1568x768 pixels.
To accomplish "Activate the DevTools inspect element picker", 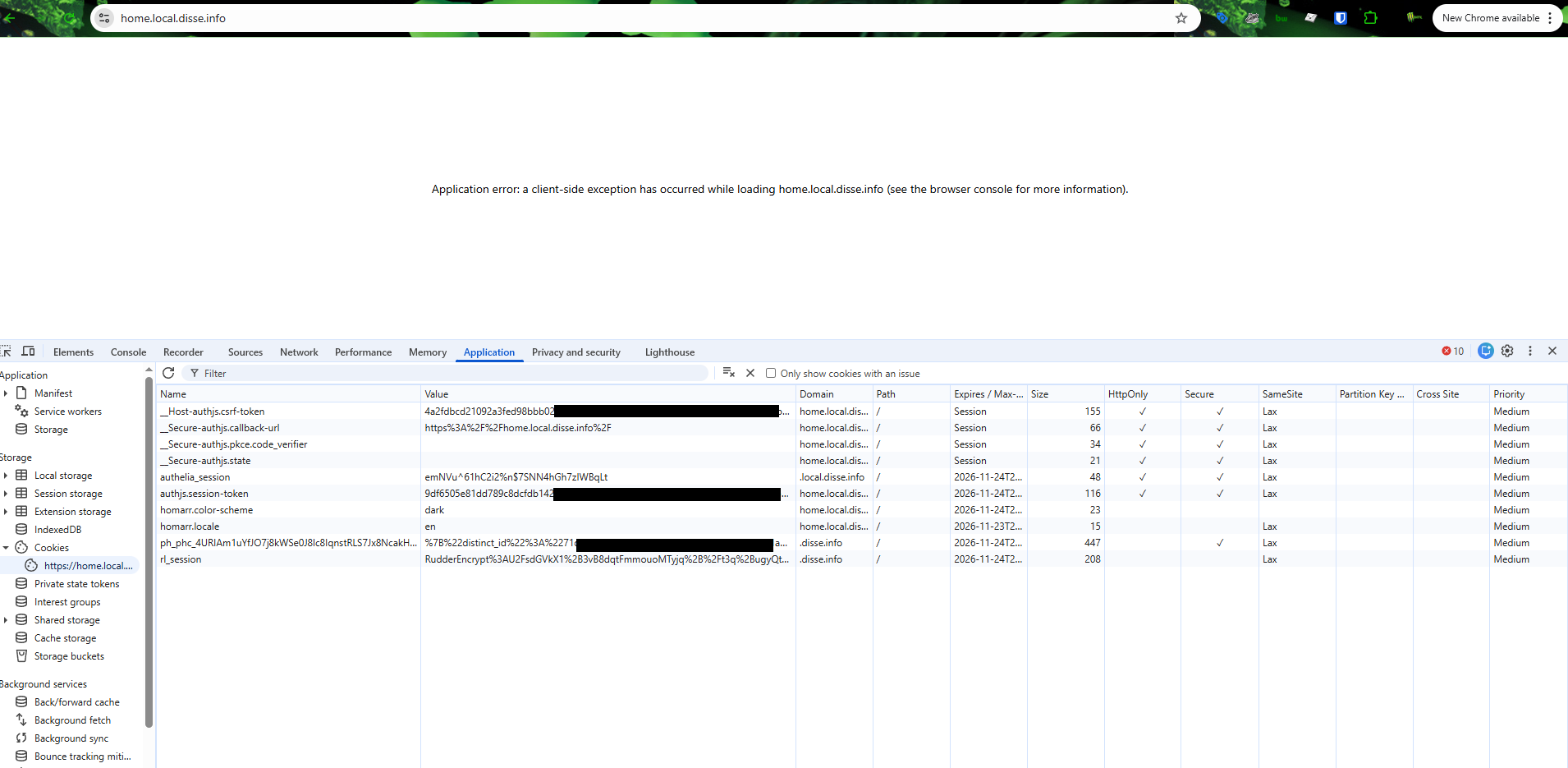I will (6, 352).
